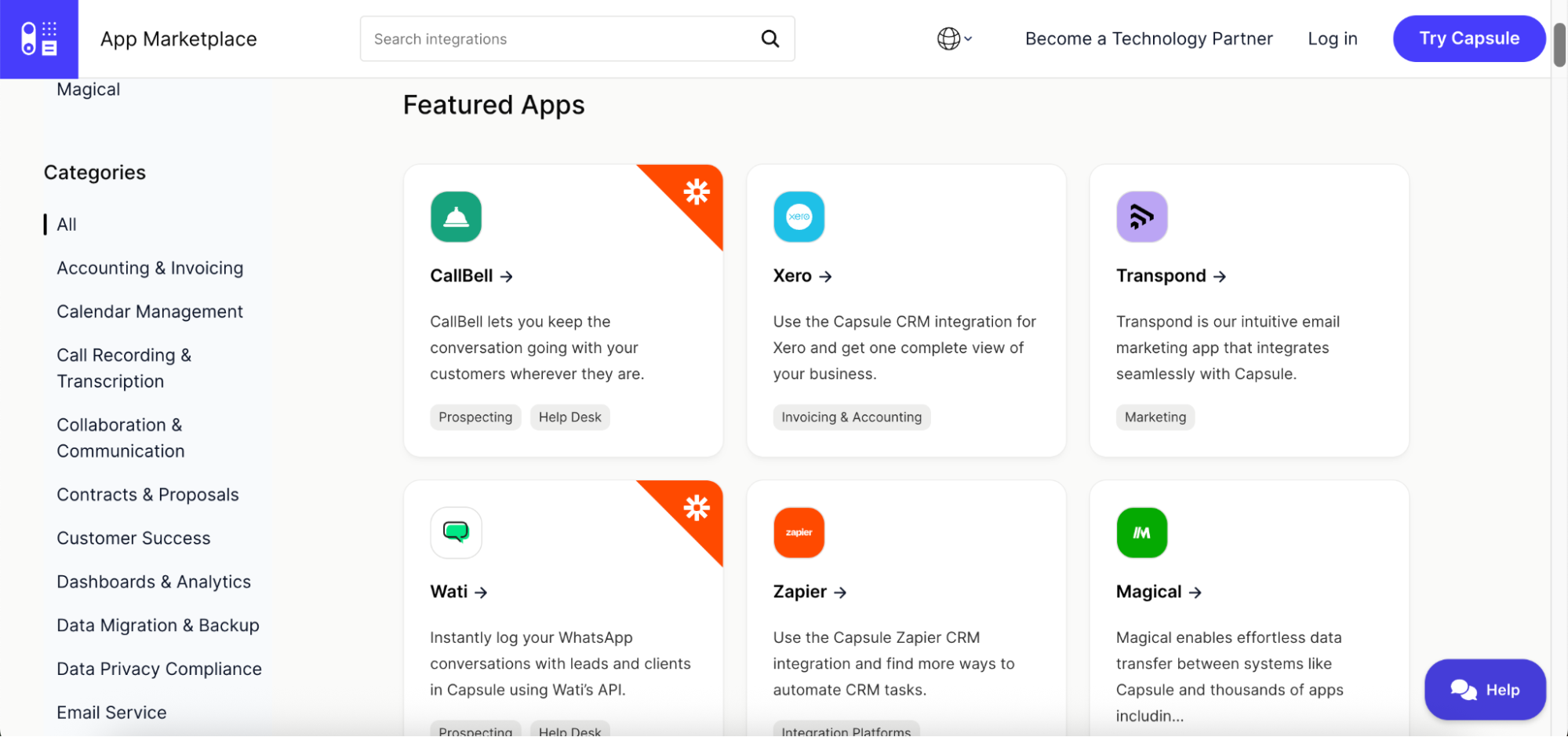1568x737 pixels.
Task: Click Invoicing & Accounting tag on Xero
Action: [852, 418]
